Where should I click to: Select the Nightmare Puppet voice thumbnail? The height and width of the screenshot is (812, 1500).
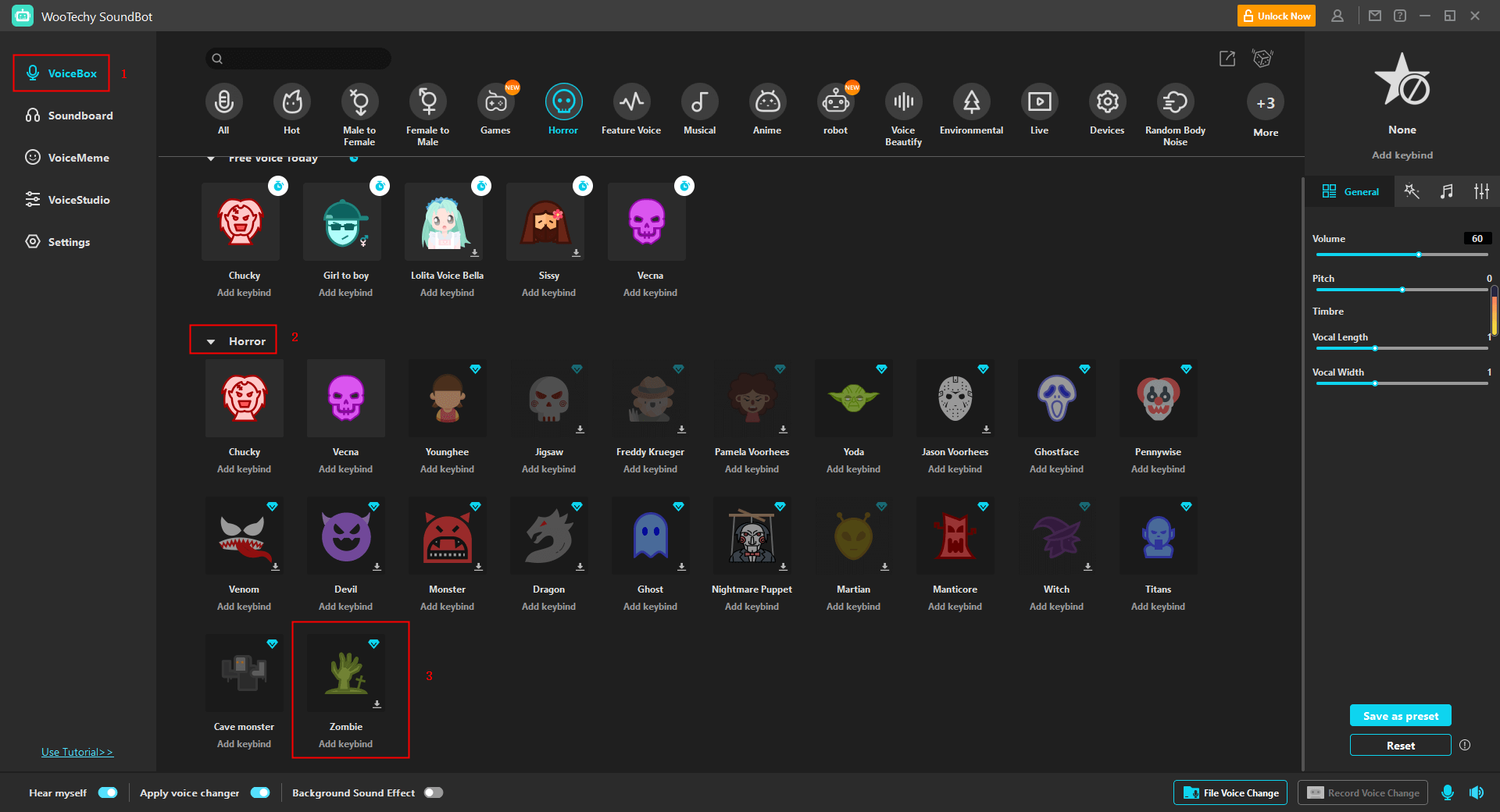pos(752,536)
